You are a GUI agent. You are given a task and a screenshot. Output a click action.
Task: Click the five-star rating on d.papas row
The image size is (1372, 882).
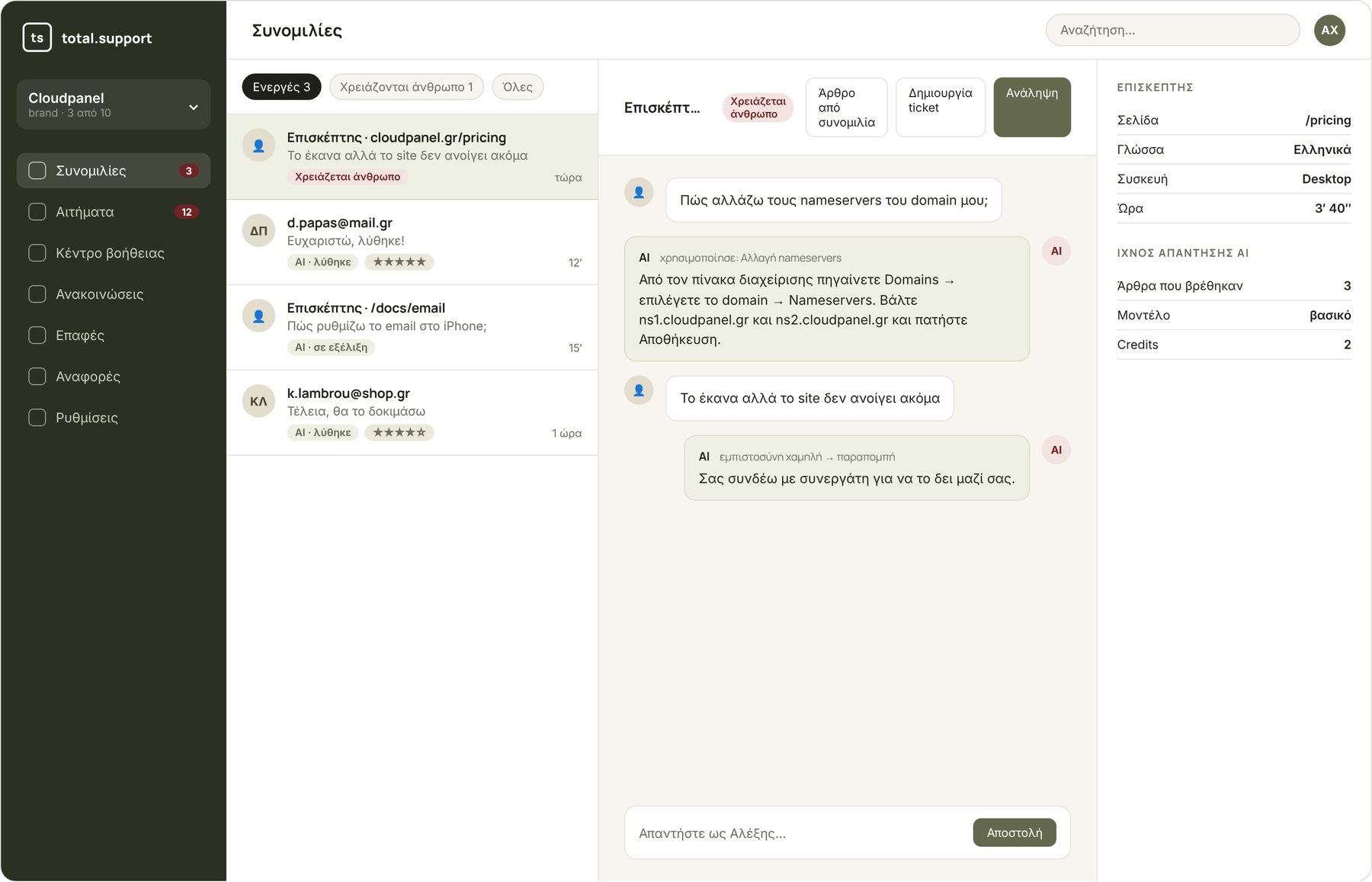click(399, 262)
